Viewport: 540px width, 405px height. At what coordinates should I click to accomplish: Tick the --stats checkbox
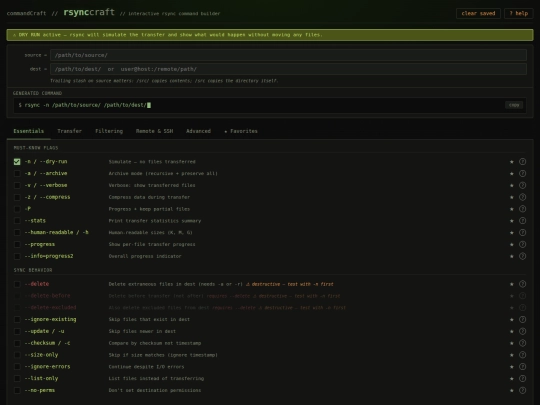[x=17, y=221]
